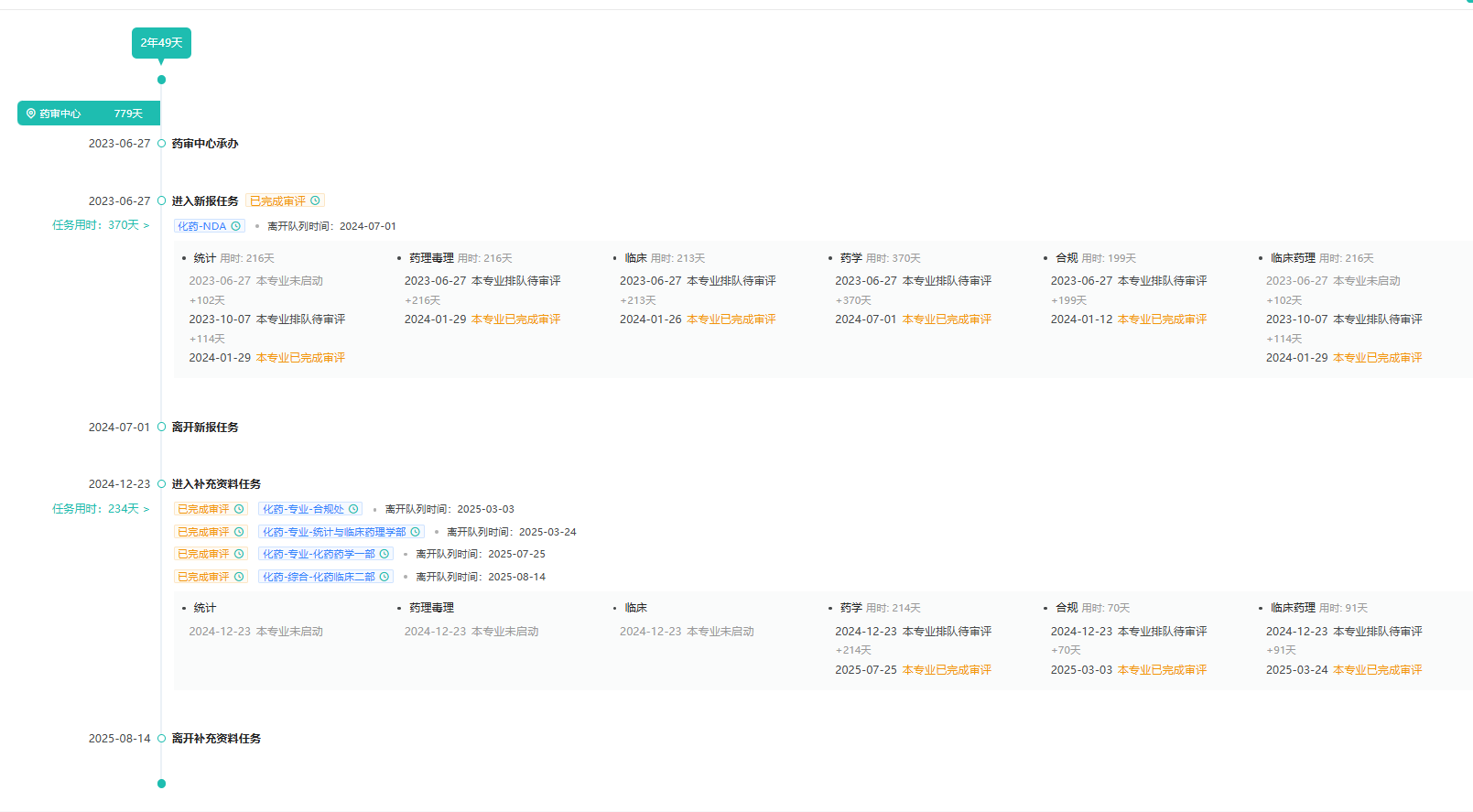The image size is (1473, 812).
Task: Click the clock icon in the 化药-NDA tag
Action: tap(235, 226)
